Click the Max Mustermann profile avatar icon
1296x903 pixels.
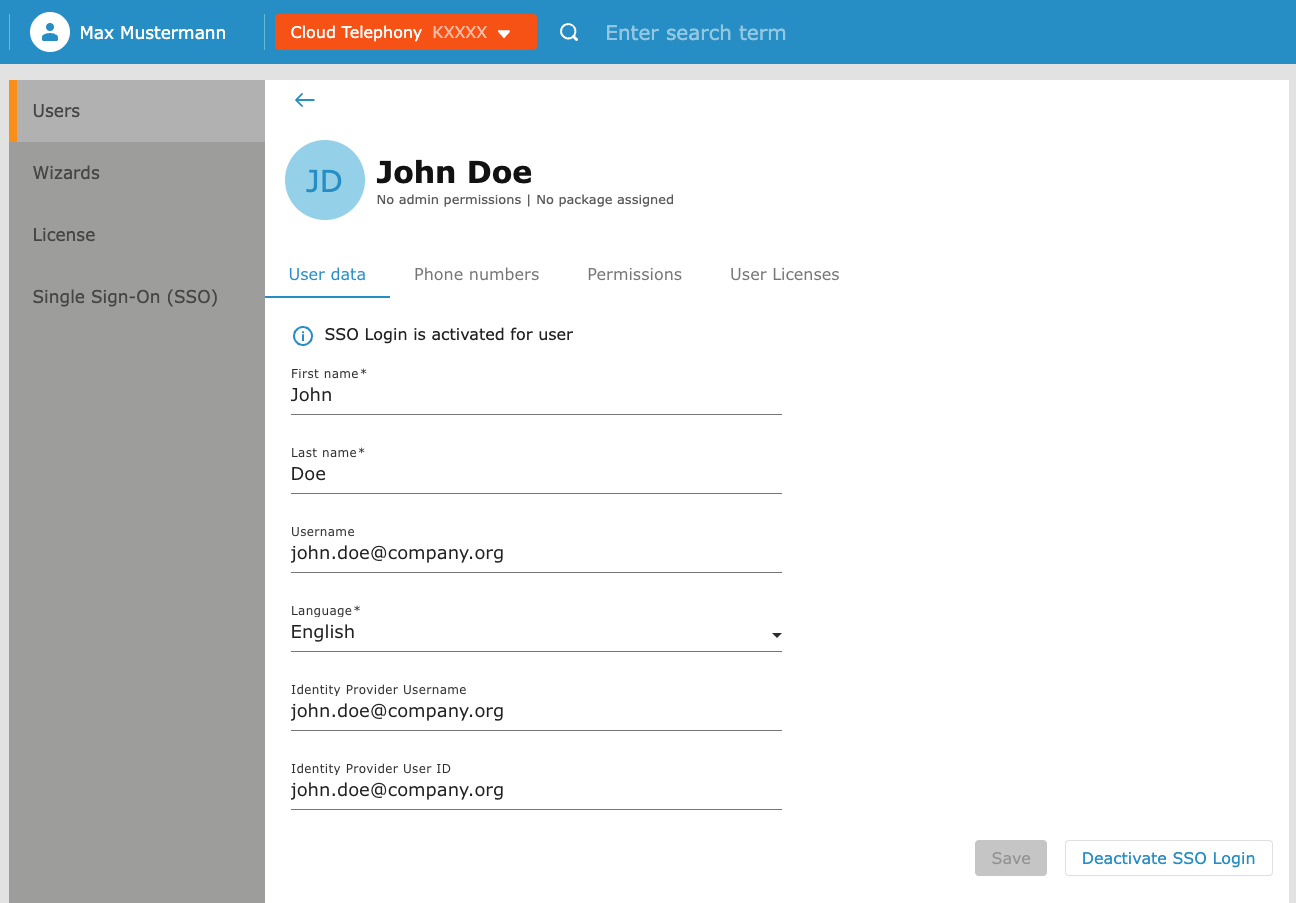[x=50, y=32]
